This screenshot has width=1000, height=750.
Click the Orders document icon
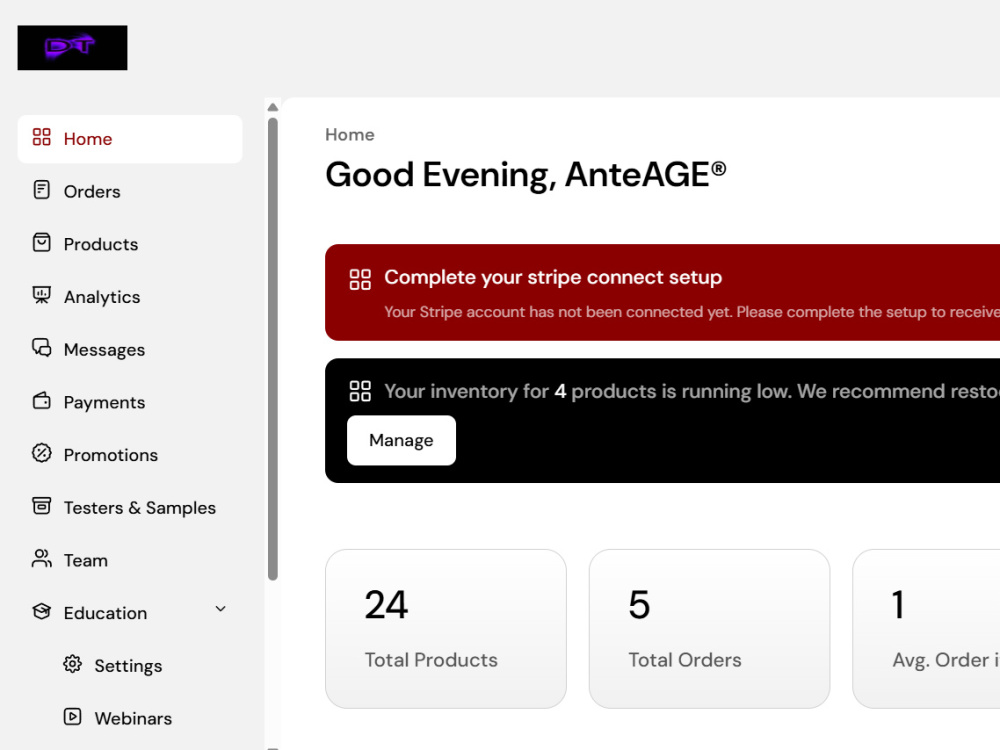(41, 190)
